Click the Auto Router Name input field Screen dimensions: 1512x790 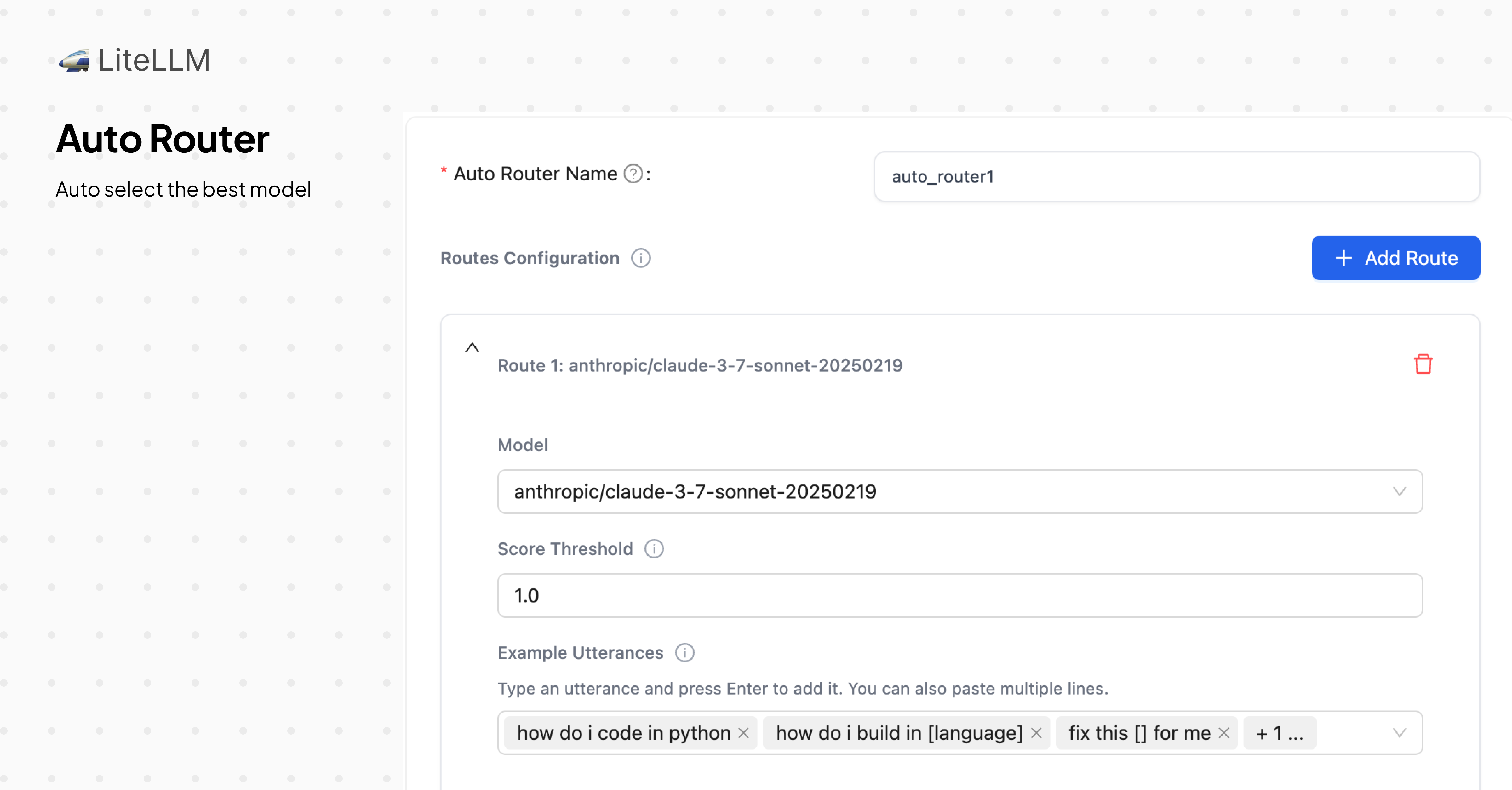(x=1176, y=177)
